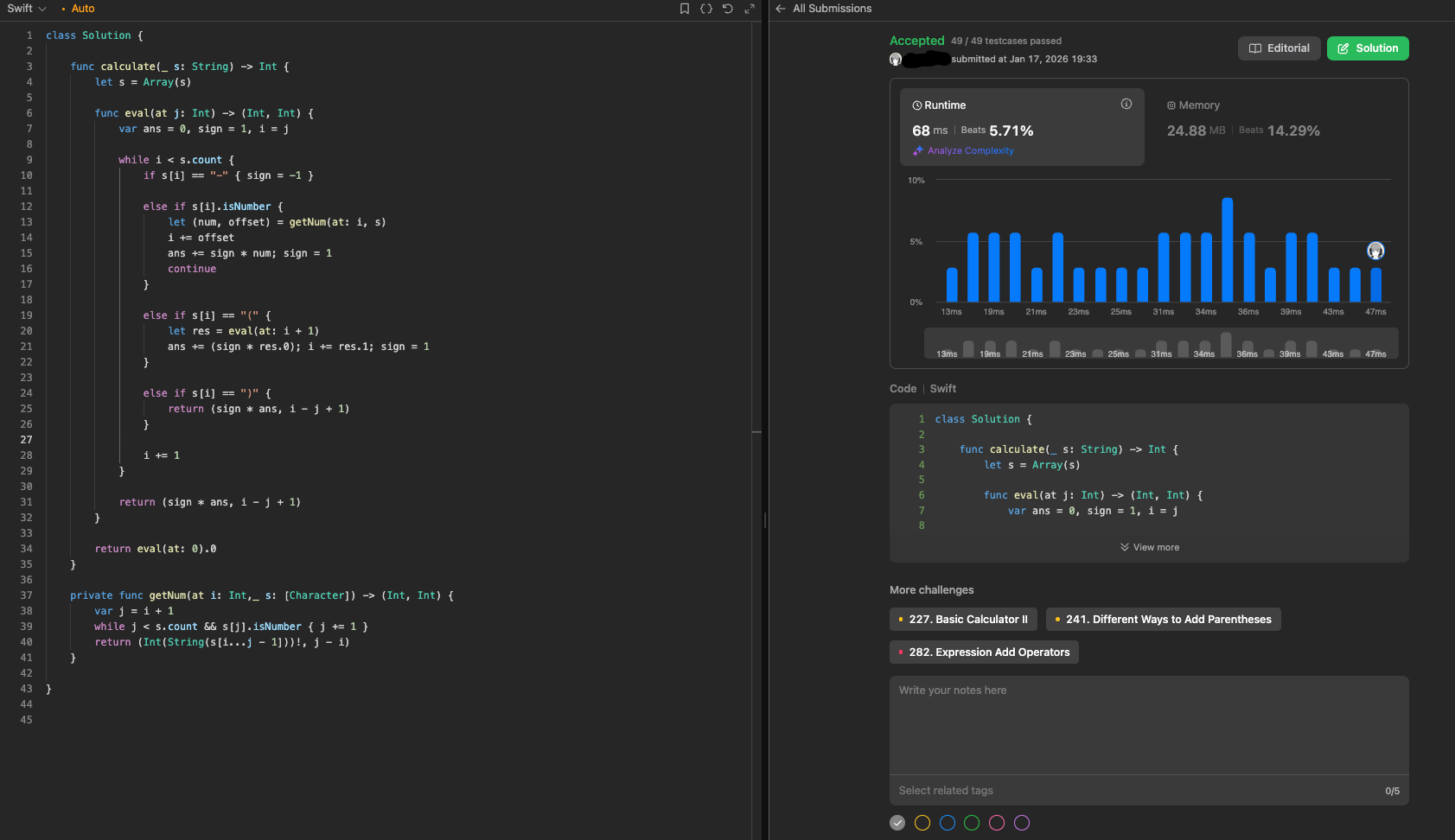
Task: Expand the code with View more
Action: coord(1149,547)
